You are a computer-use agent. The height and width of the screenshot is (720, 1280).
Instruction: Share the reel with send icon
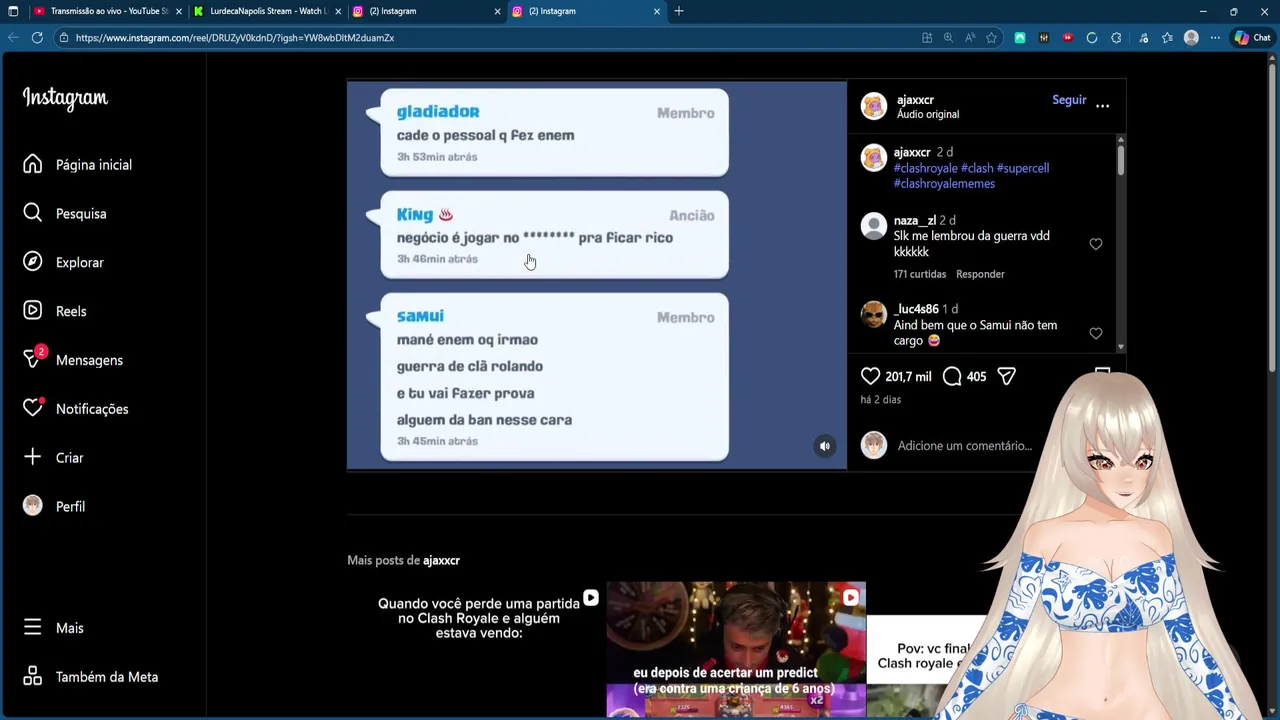point(1006,376)
